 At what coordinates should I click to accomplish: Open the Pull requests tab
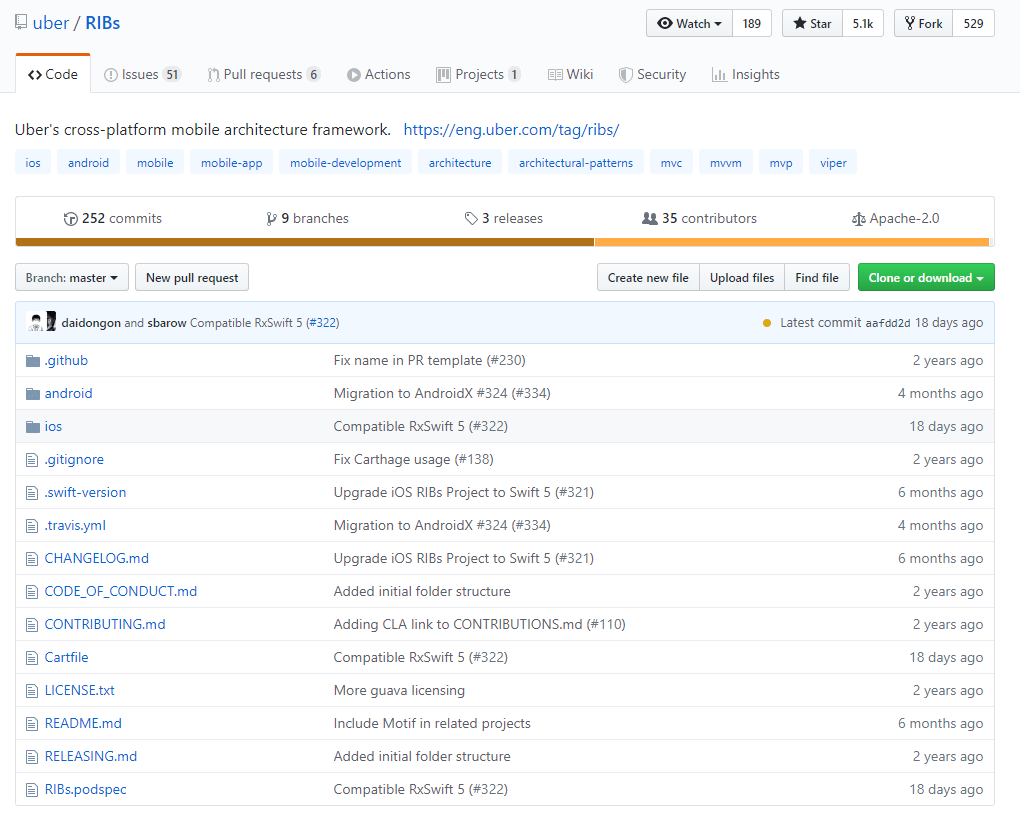pos(263,75)
